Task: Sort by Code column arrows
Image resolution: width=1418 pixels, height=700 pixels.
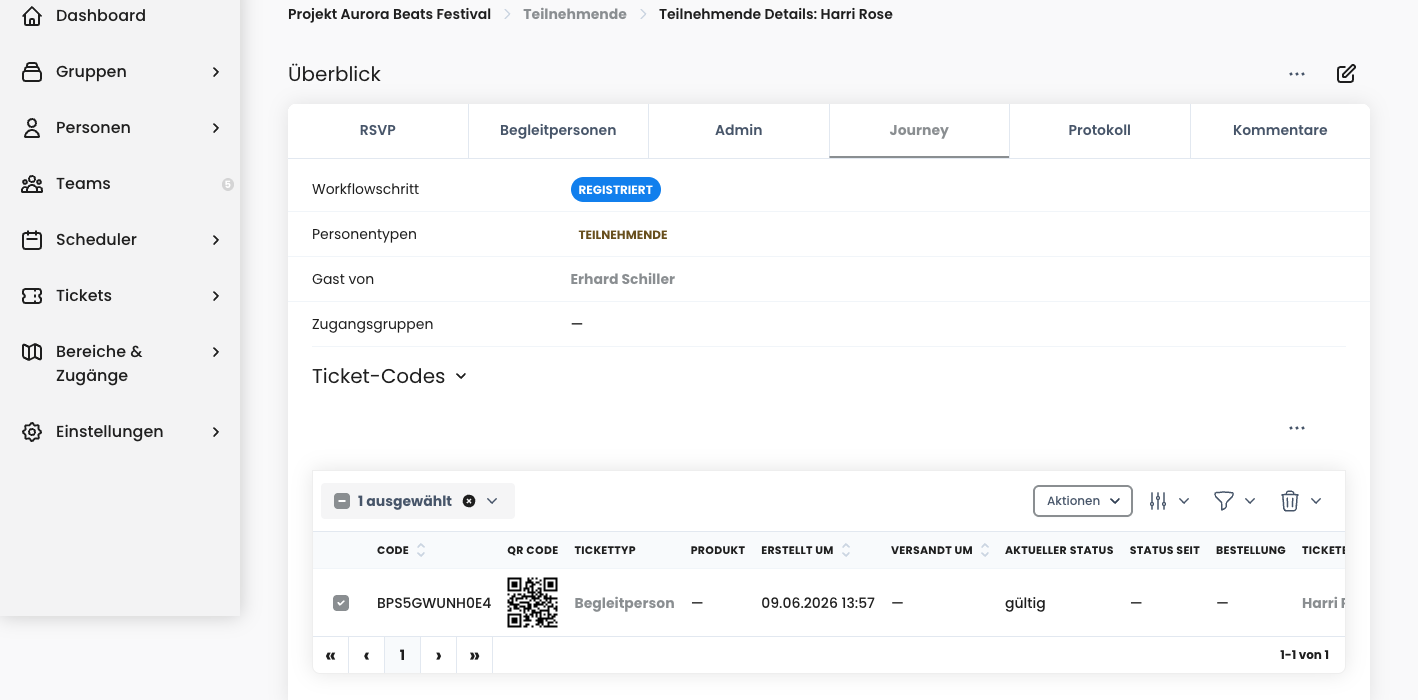Action: pos(421,550)
